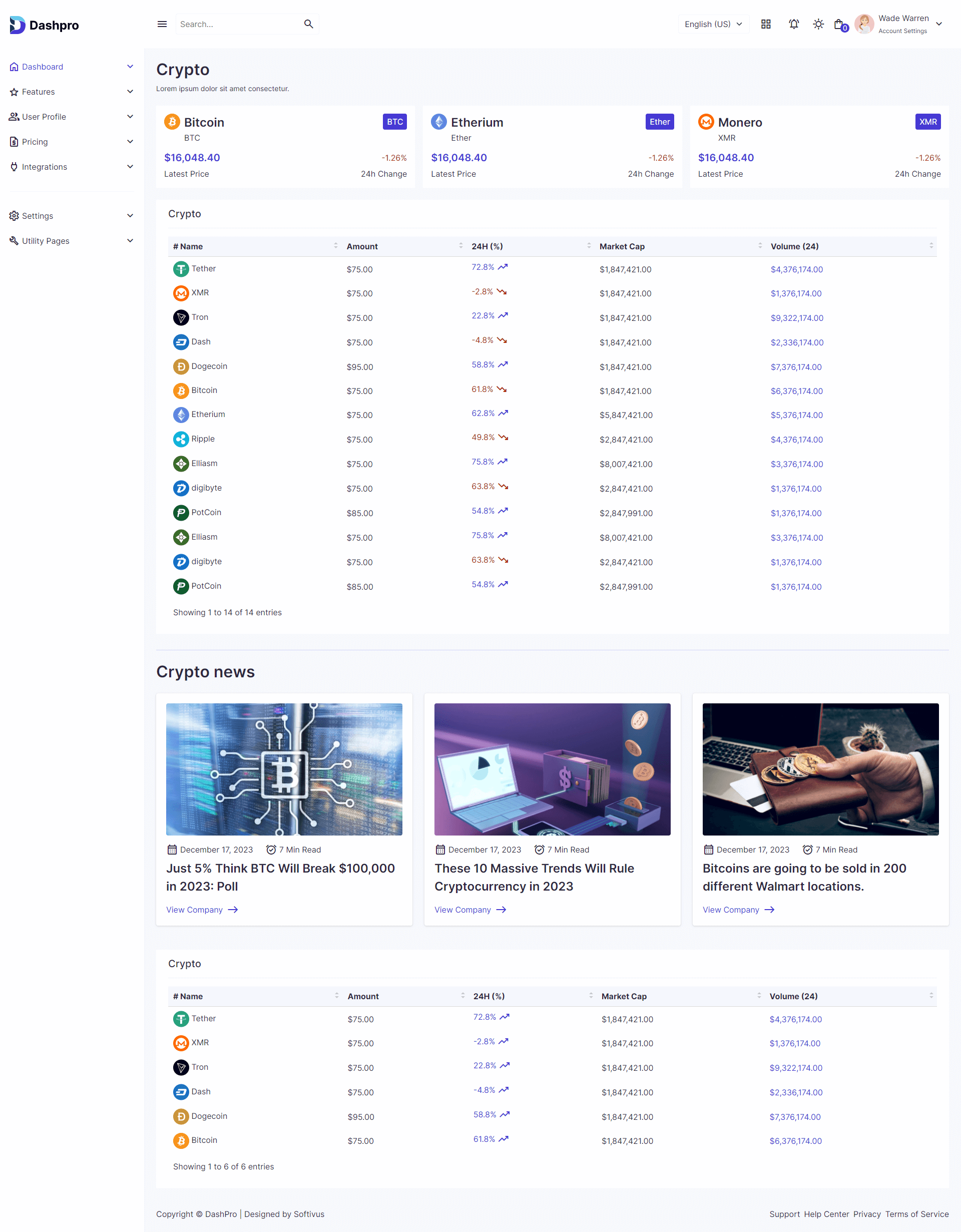Click the search magnifier icon
The width and height of the screenshot is (961, 1232).
(x=308, y=24)
